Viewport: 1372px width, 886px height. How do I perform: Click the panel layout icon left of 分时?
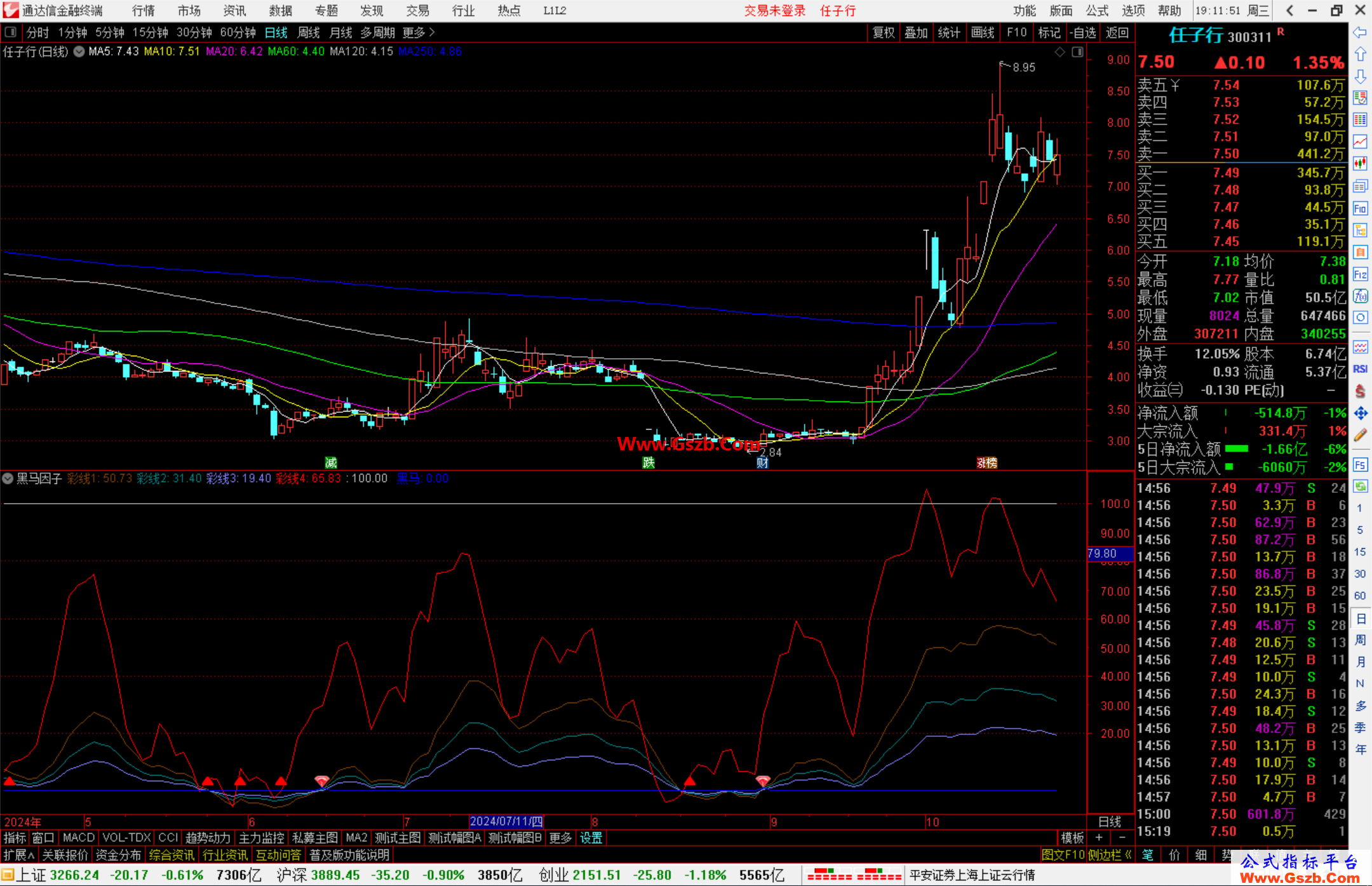pos(10,32)
